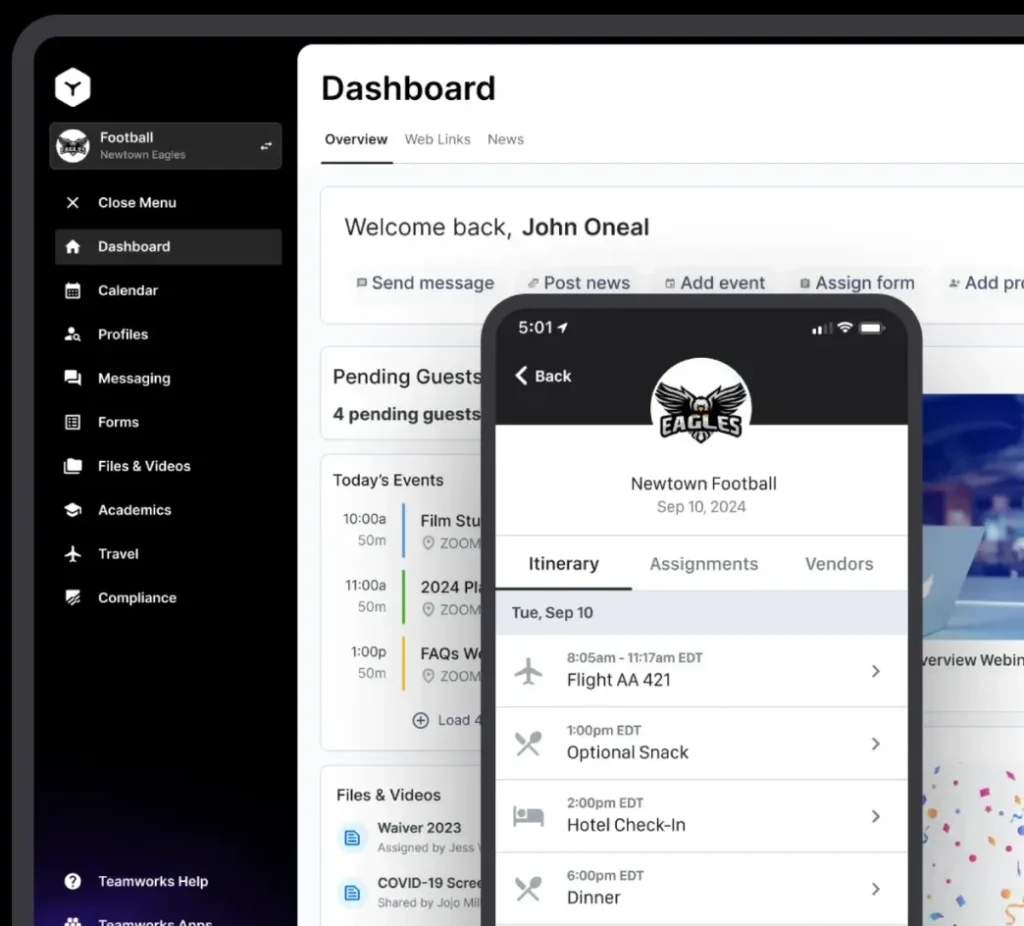Open the Forms sidebar icon
This screenshot has height=926, width=1024.
(x=72, y=422)
